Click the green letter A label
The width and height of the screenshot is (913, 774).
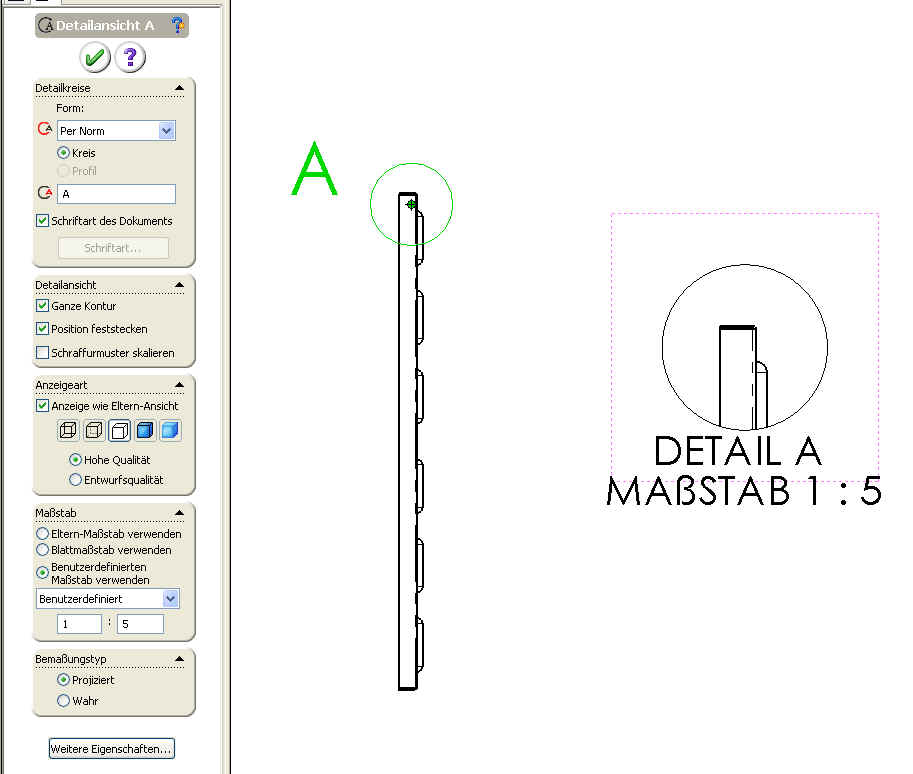coord(314,168)
